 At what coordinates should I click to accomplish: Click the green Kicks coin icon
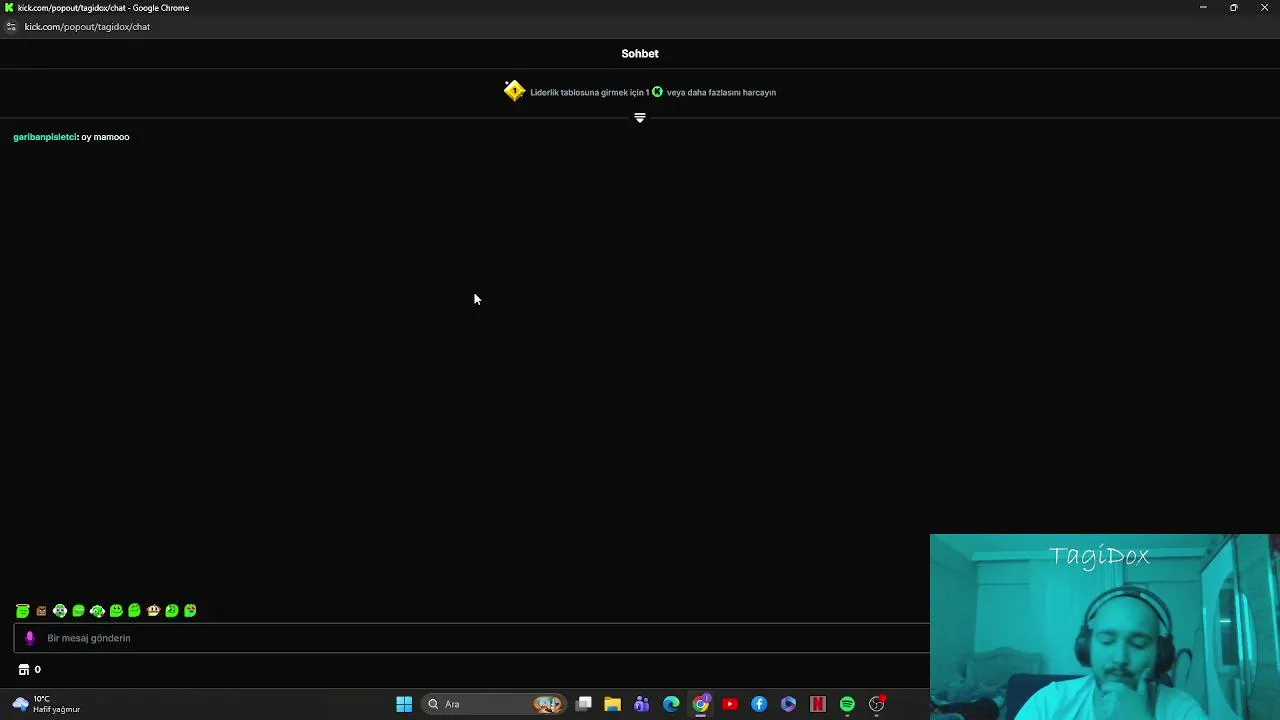657,92
